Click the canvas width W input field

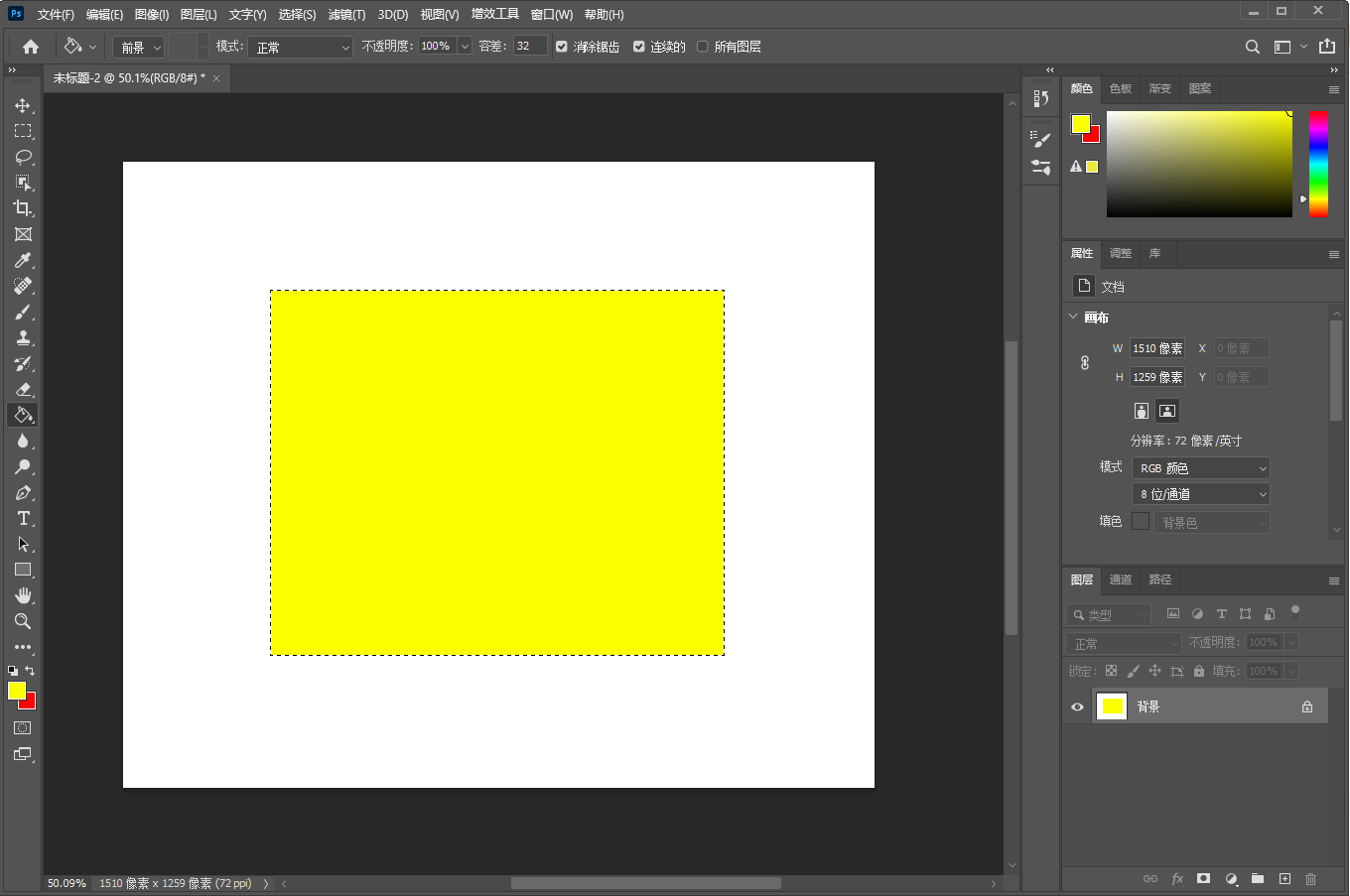[1157, 348]
